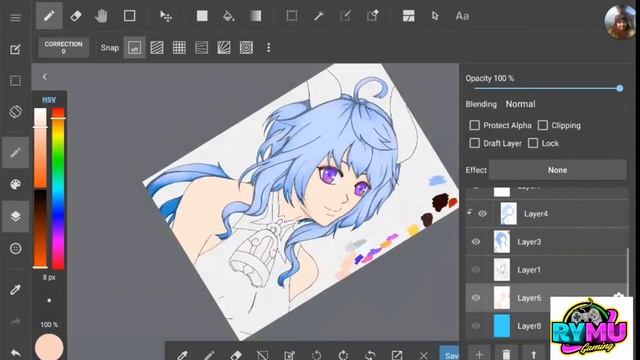
Task: Enable Clipping checkbox
Action: click(542, 125)
